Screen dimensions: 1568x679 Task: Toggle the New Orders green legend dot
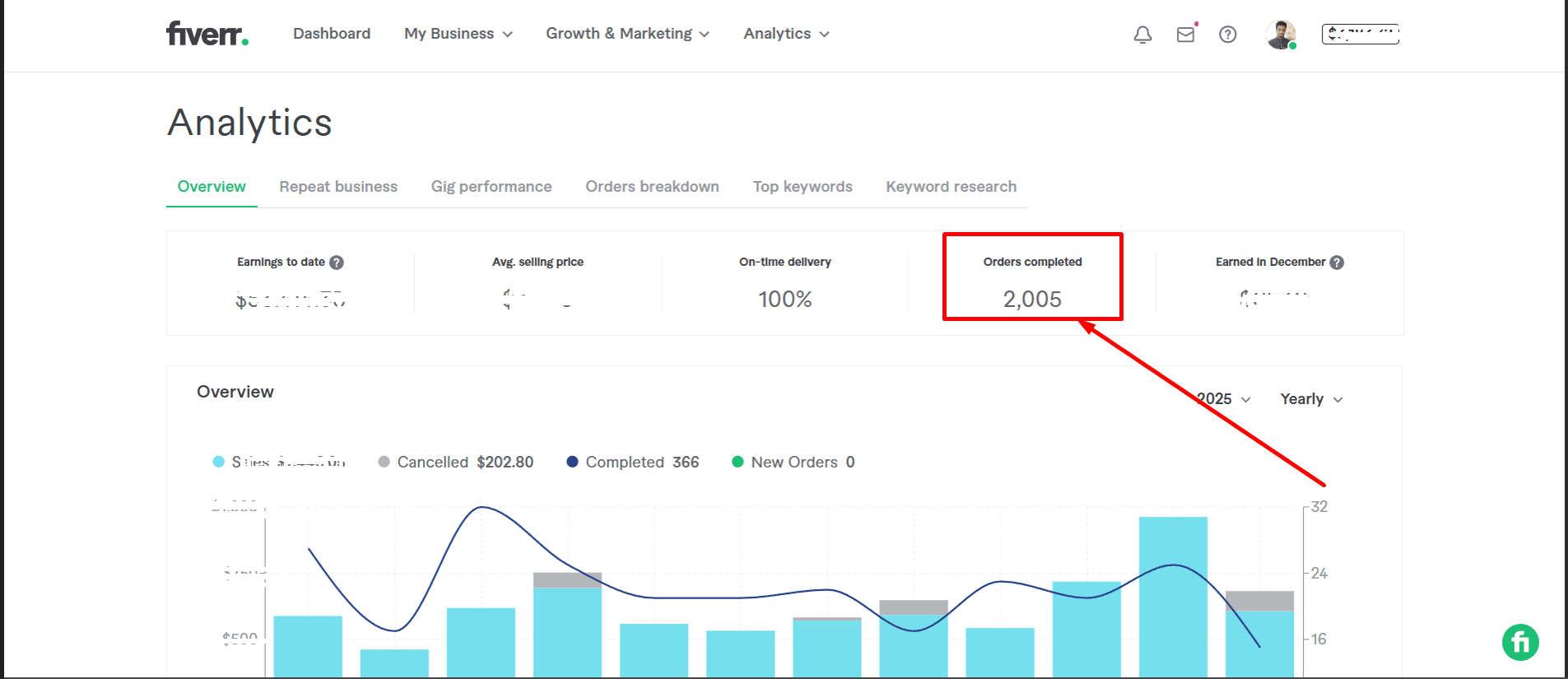pyautogui.click(x=738, y=463)
